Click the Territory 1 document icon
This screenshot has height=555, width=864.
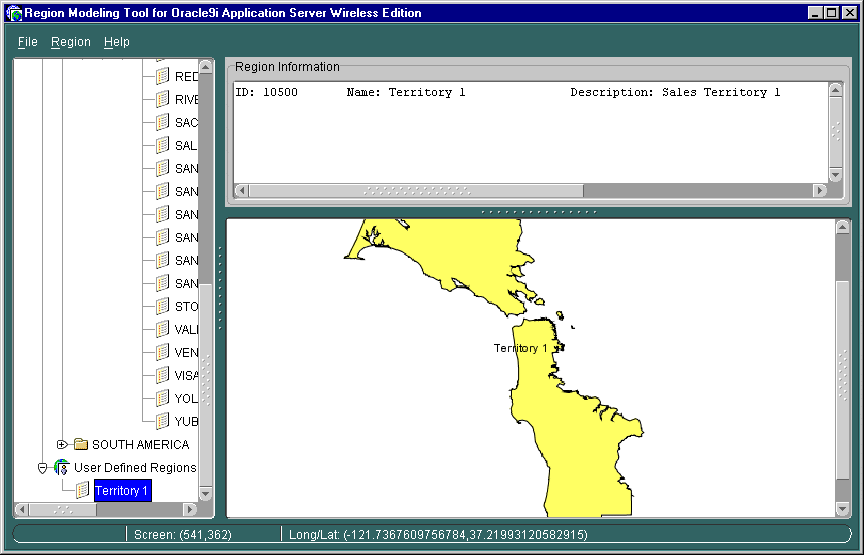pyautogui.click(x=83, y=491)
